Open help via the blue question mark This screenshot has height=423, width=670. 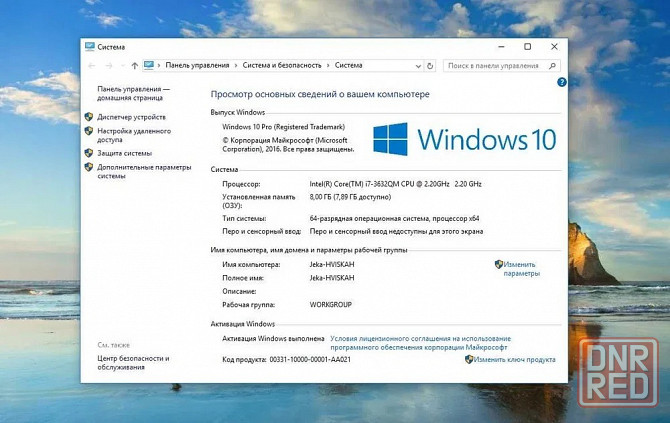tap(561, 82)
